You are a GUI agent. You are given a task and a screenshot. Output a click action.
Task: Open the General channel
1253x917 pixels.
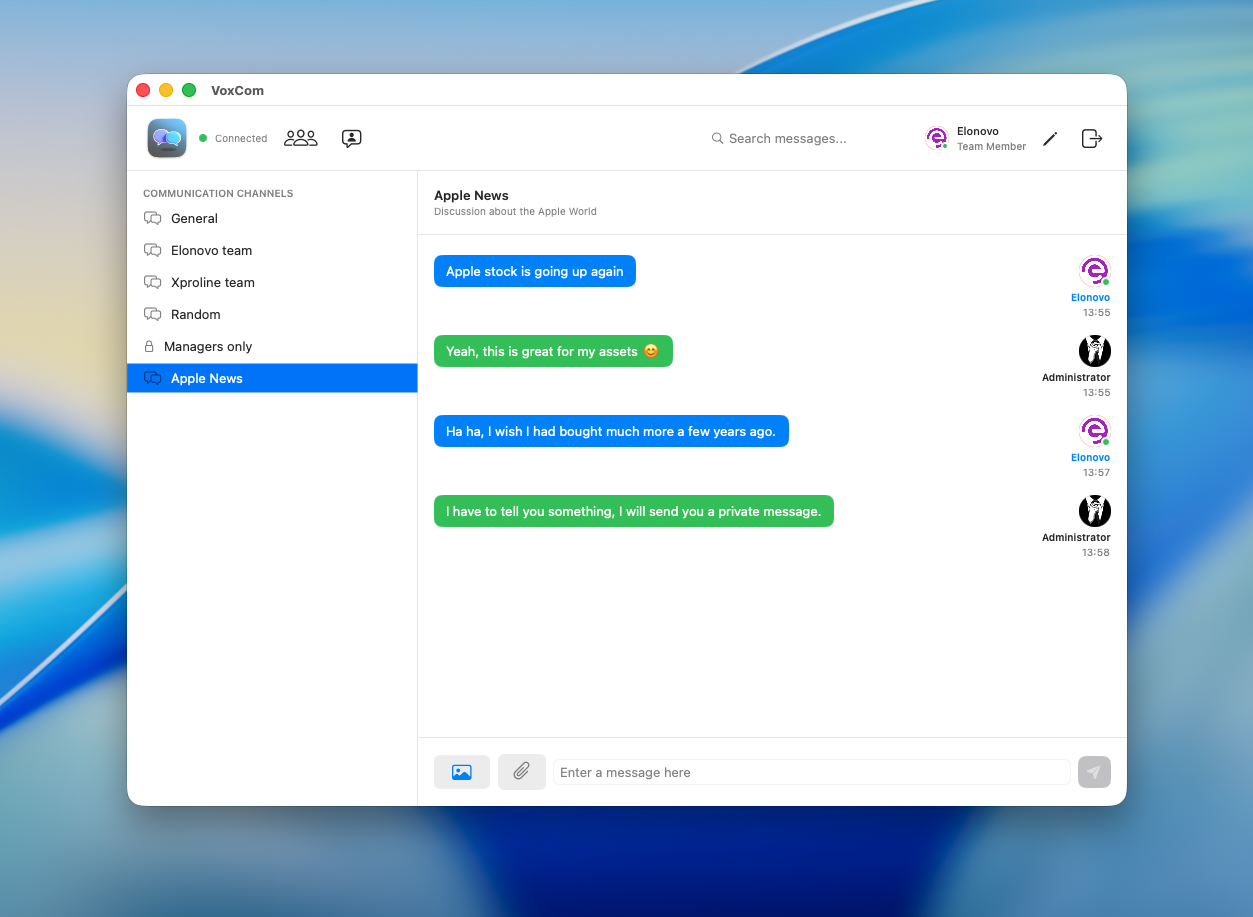coord(194,218)
